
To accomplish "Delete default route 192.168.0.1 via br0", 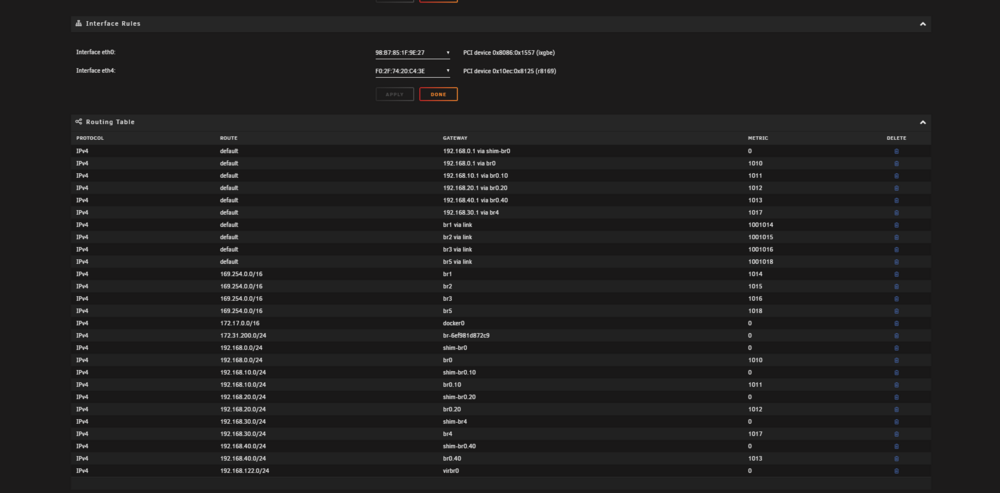I will (x=896, y=163).
